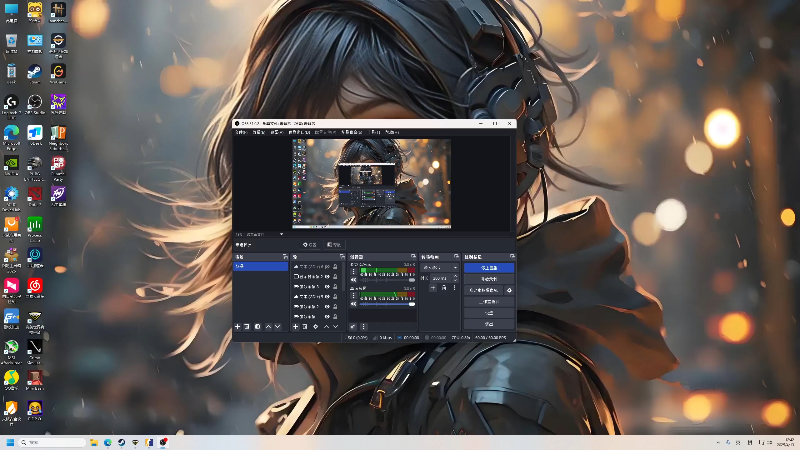Move the scene down with Scenes down arrow
This screenshot has width=800, height=450.
pos(278,327)
